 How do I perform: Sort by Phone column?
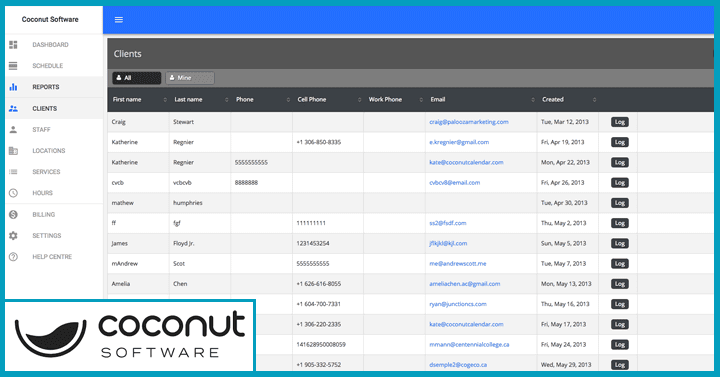261,100
